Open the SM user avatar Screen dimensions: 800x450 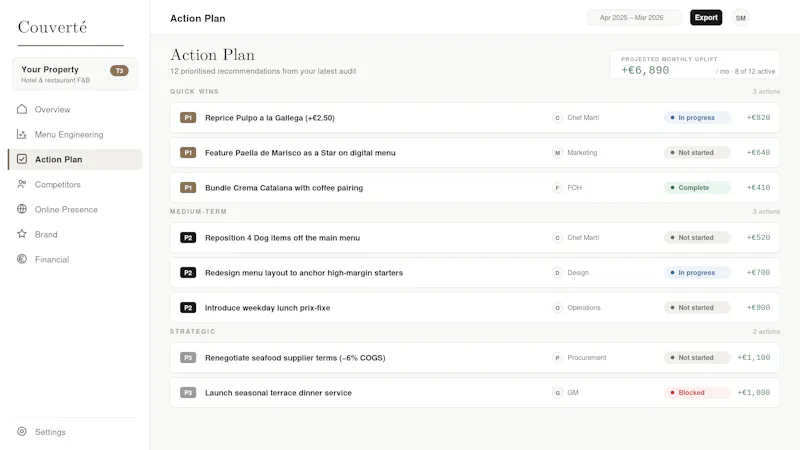740,18
